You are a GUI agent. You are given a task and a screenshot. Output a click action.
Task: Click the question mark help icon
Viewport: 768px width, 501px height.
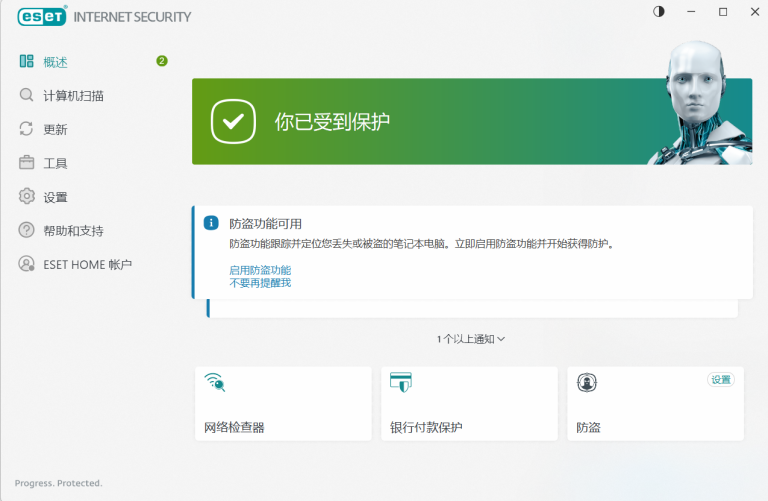coord(26,230)
